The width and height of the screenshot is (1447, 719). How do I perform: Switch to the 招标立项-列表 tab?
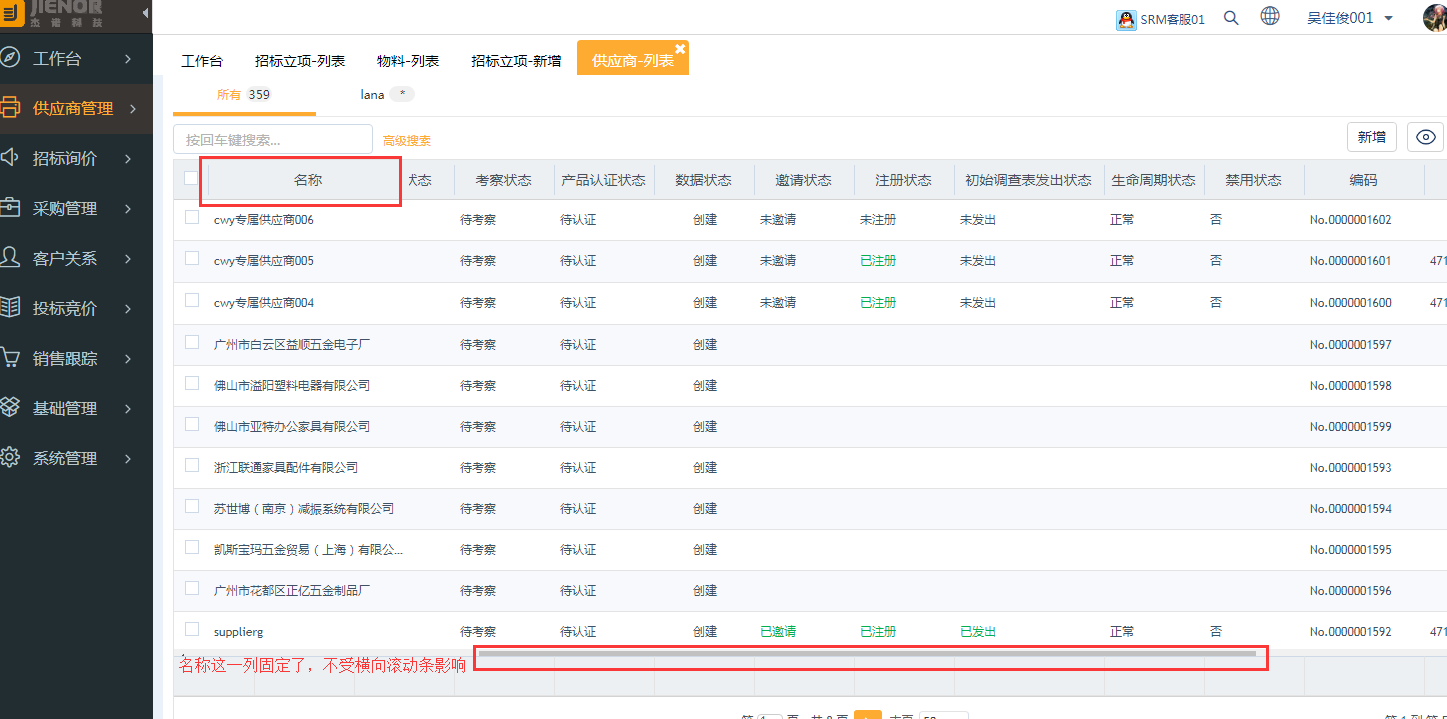click(300, 61)
